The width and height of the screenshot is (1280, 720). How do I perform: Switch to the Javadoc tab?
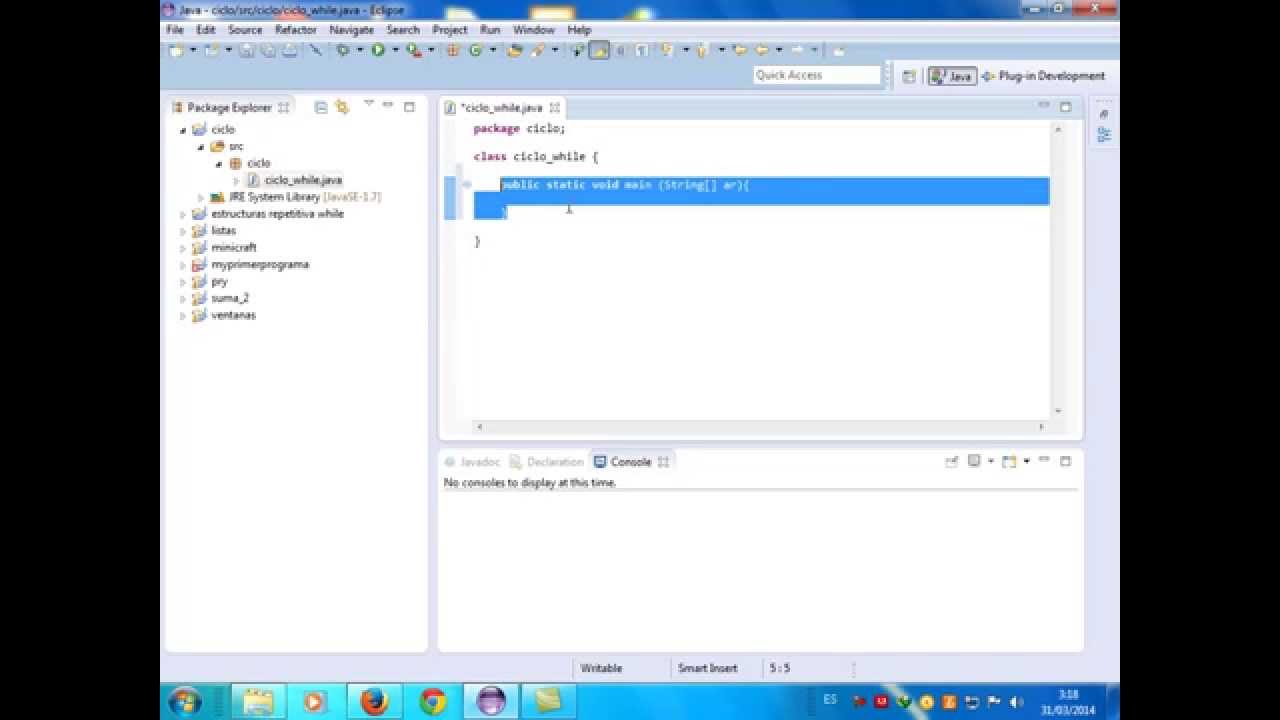[x=472, y=462]
